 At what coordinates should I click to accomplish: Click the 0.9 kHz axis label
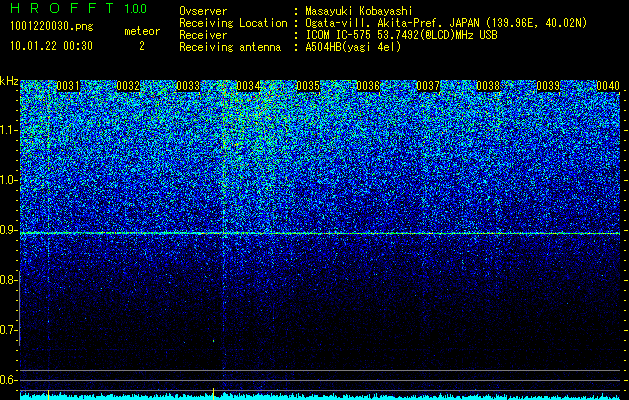(8, 230)
